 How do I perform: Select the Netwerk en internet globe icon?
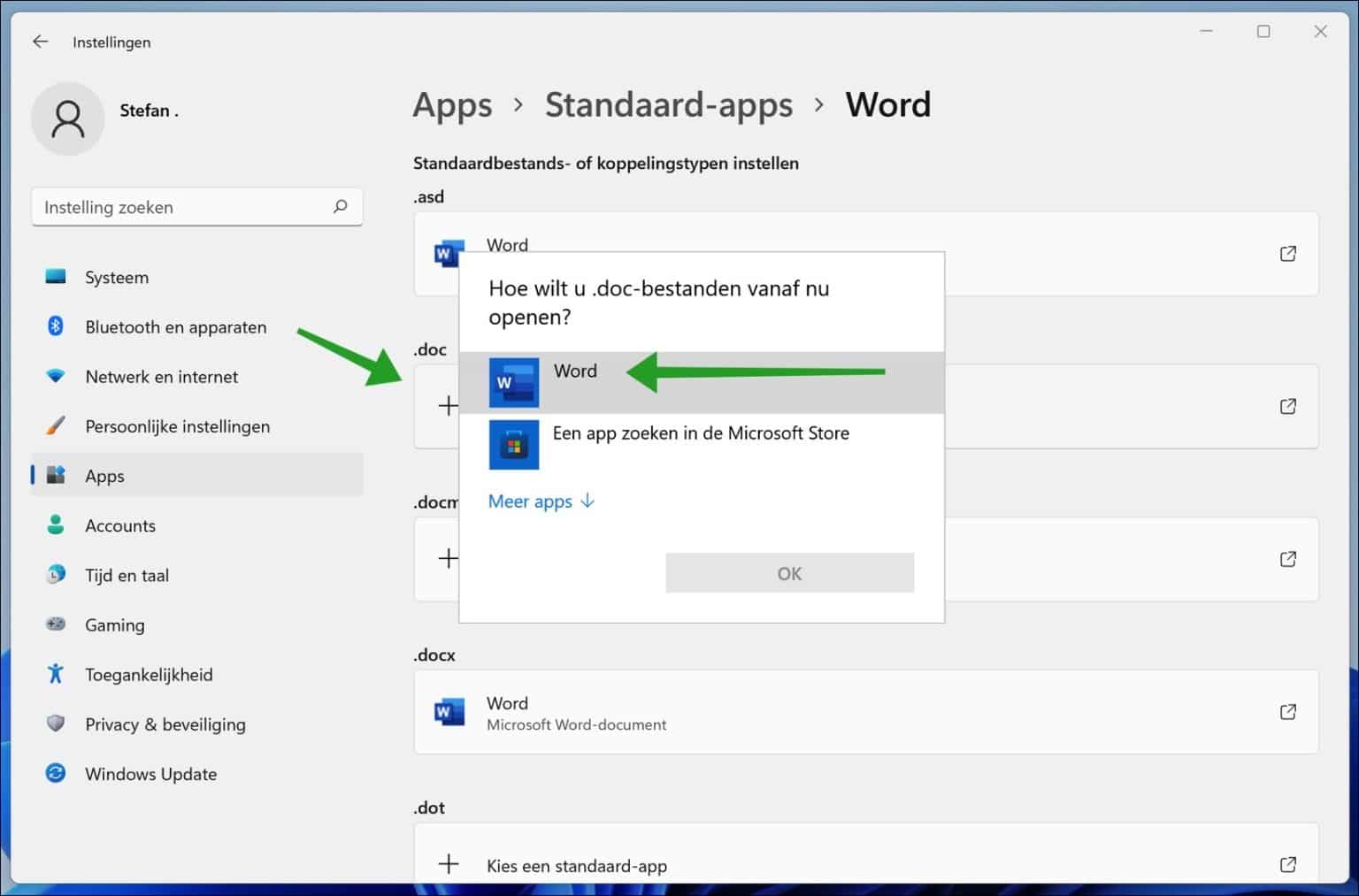pyautogui.click(x=55, y=376)
